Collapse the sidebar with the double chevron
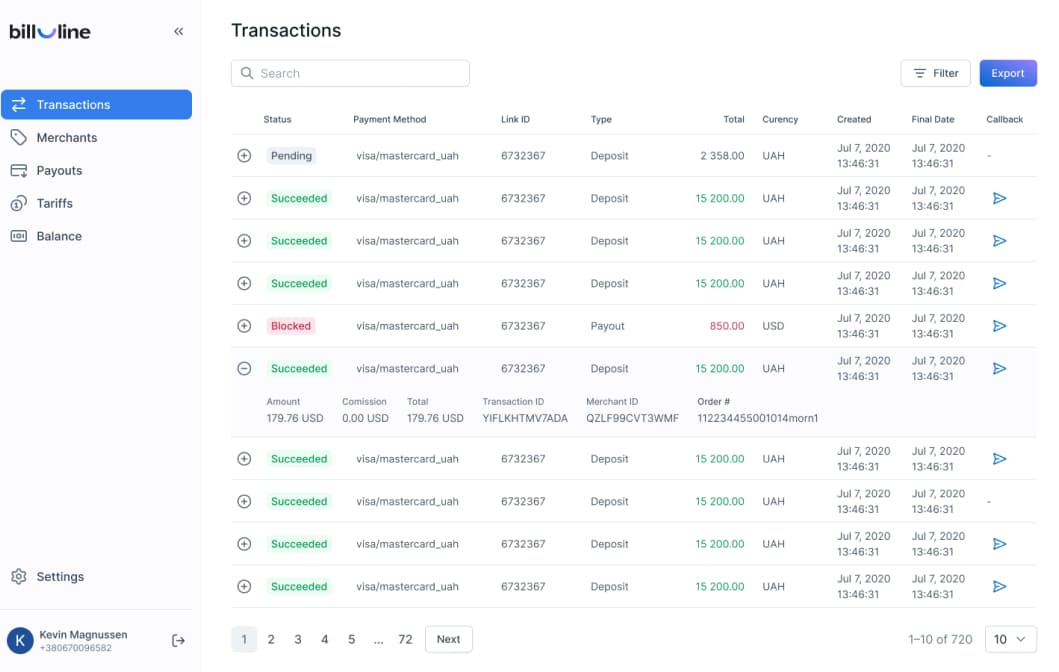 click(x=179, y=32)
